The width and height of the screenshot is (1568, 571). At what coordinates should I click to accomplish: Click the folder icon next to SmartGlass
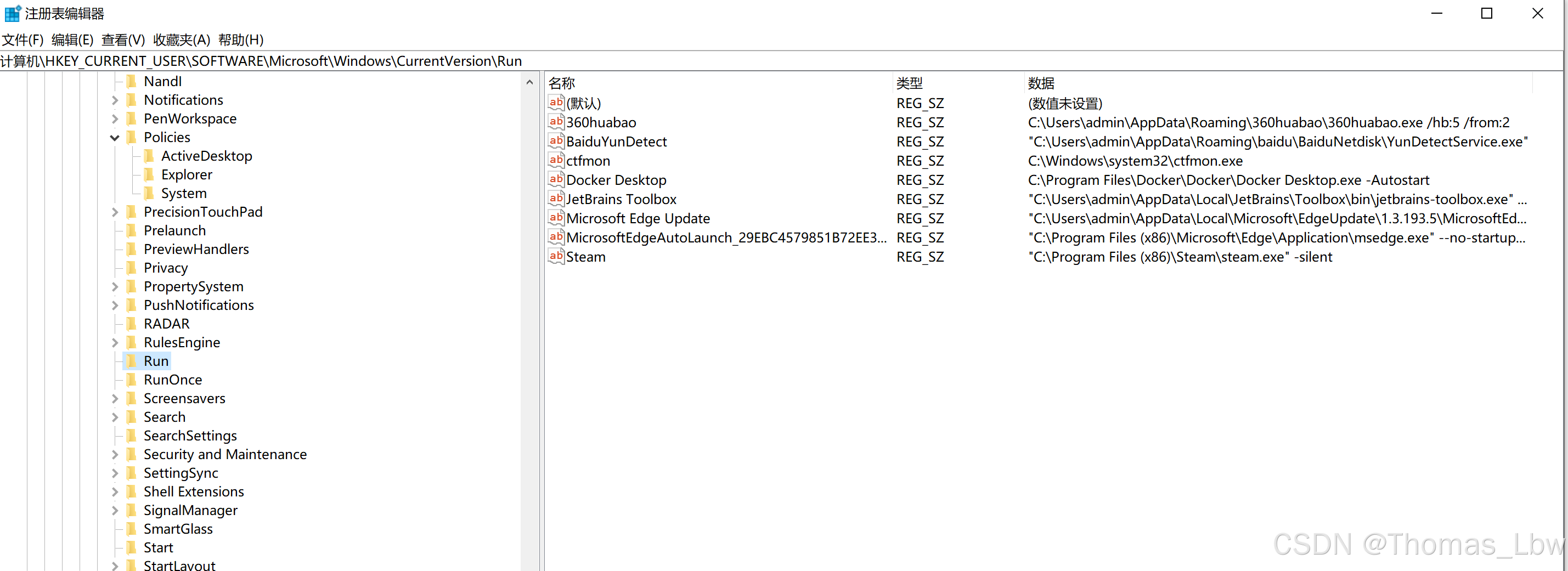[x=132, y=528]
